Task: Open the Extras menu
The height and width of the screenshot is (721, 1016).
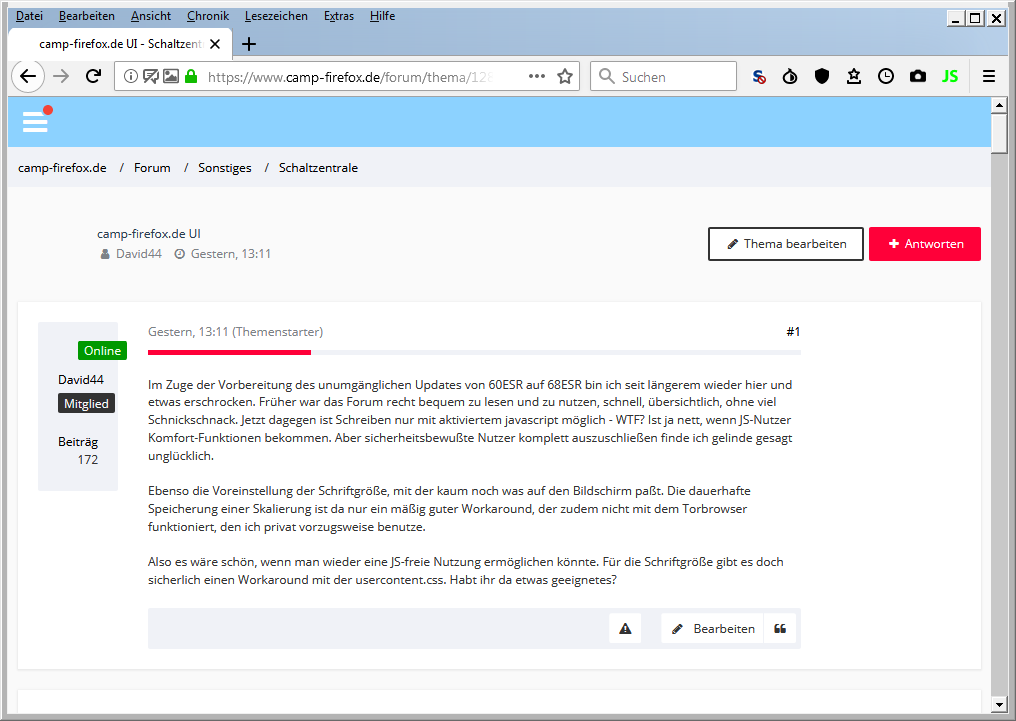Action: pyautogui.click(x=339, y=16)
